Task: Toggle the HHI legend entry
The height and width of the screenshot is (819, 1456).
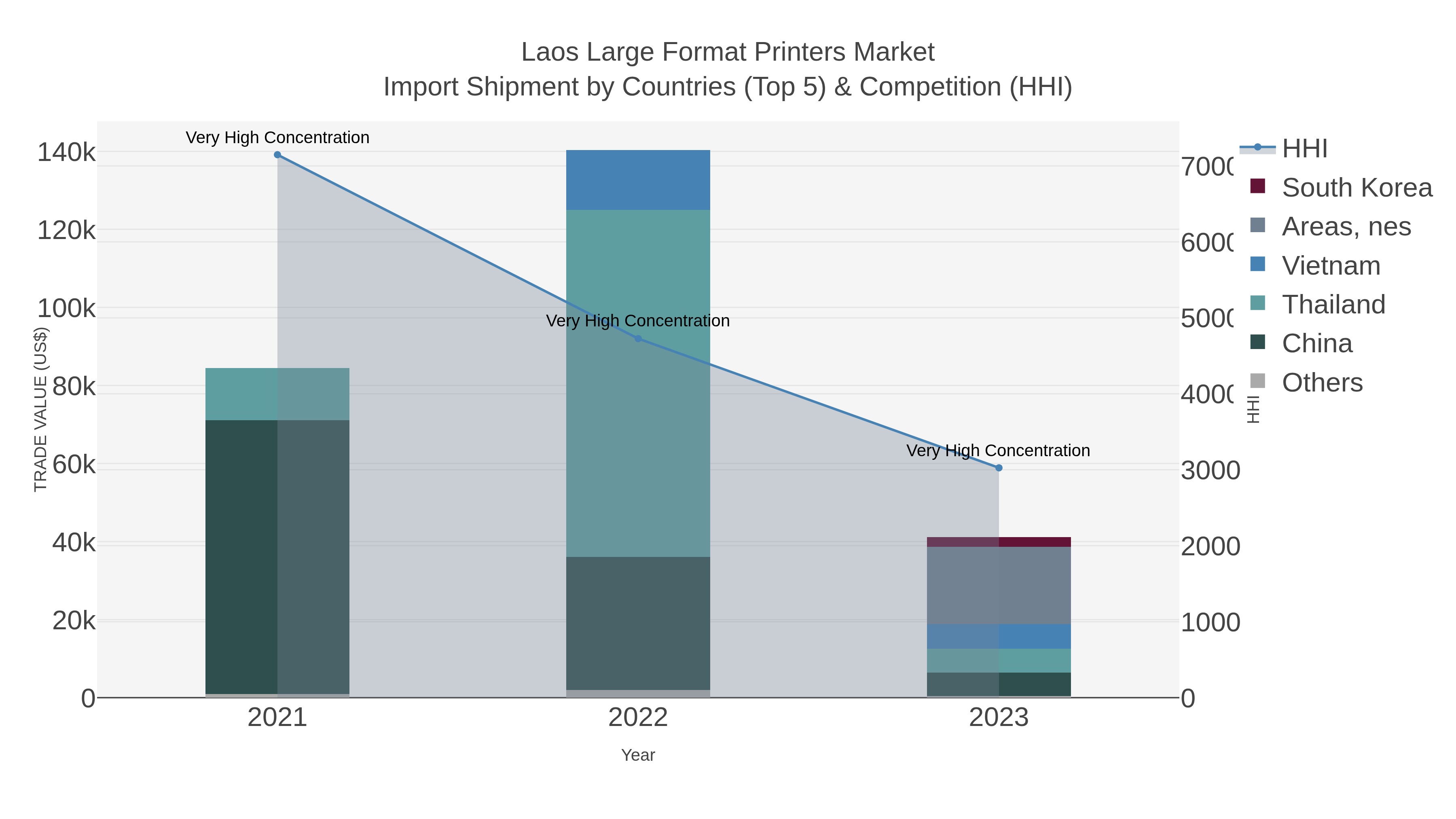Action: (1284, 149)
